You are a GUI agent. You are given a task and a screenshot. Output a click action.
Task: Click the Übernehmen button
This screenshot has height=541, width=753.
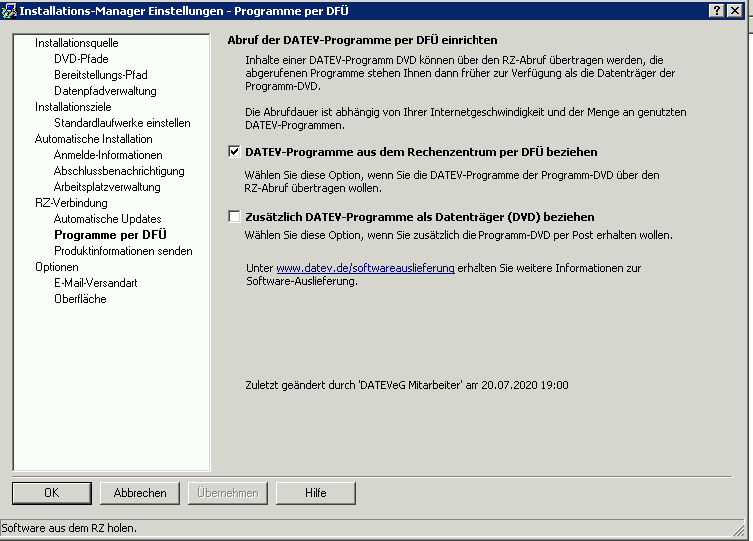coord(228,493)
